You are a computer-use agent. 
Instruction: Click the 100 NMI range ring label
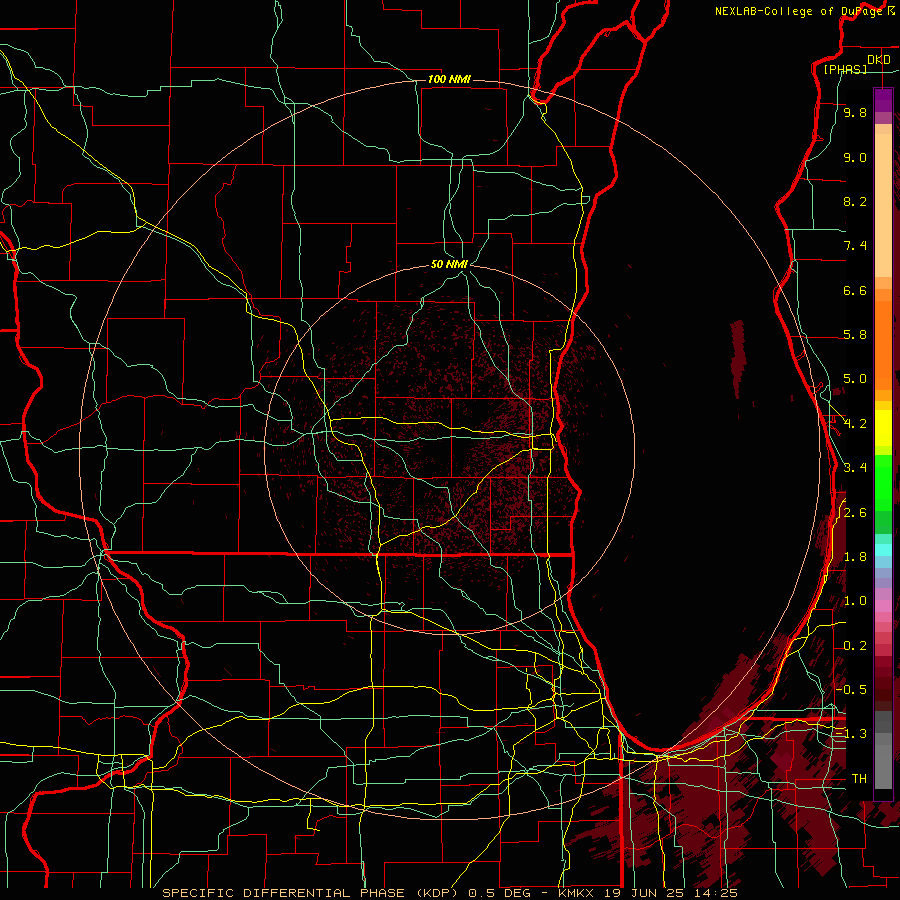click(x=449, y=79)
